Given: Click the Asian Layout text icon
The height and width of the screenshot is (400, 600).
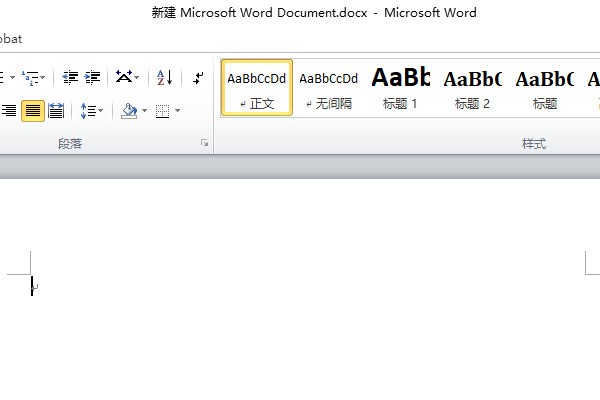Looking at the screenshot, I should tap(123, 77).
